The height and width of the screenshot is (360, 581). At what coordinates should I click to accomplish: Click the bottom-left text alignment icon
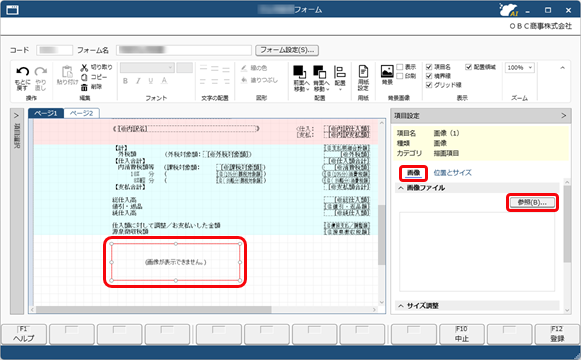203,81
